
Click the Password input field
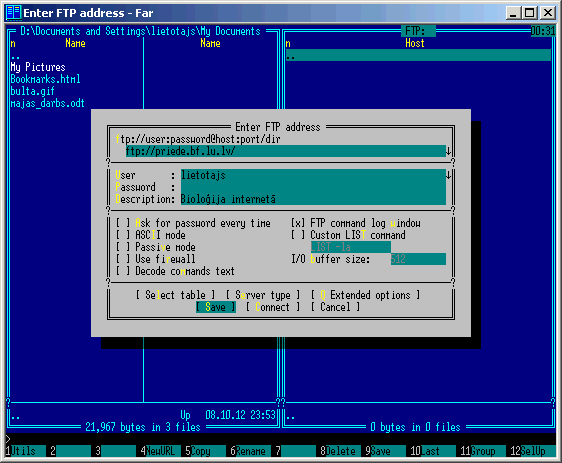coord(313,187)
